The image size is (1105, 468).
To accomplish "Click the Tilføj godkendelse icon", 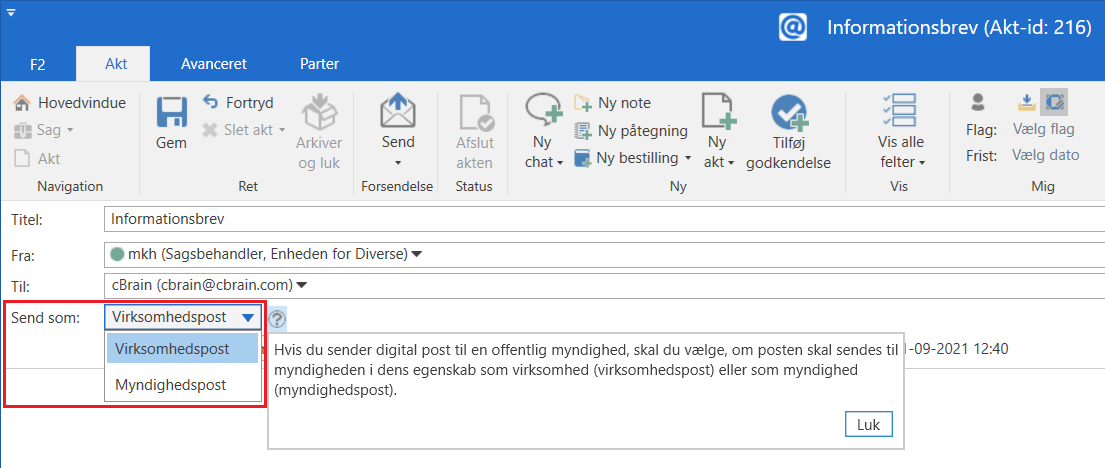I will [x=788, y=113].
